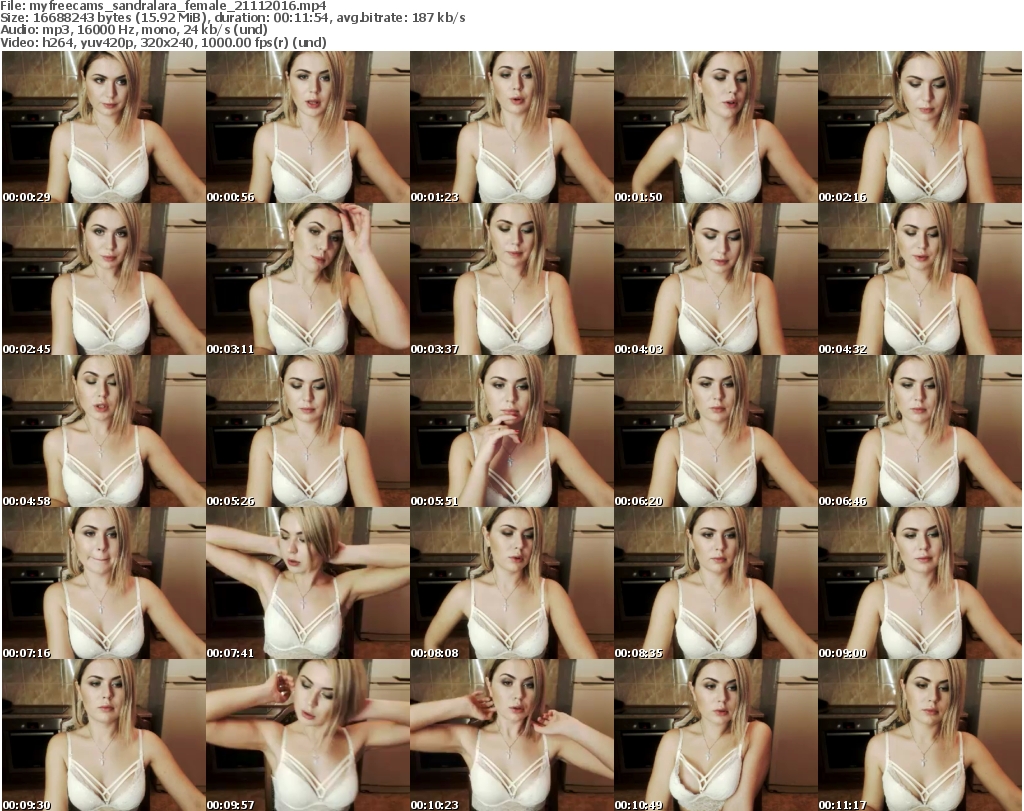Select the thumbnail timestamped 00:10:49
Viewport: 1024px width, 811px height.
click(x=715, y=735)
